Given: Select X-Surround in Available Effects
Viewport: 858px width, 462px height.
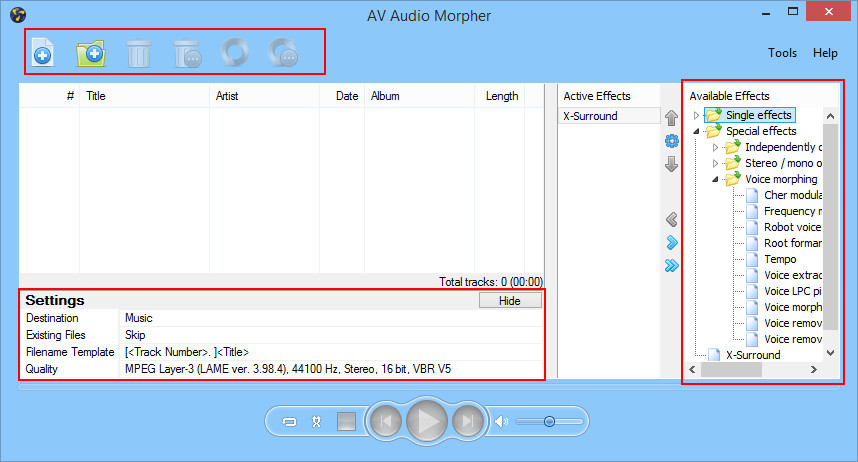Looking at the screenshot, I should click(753, 355).
